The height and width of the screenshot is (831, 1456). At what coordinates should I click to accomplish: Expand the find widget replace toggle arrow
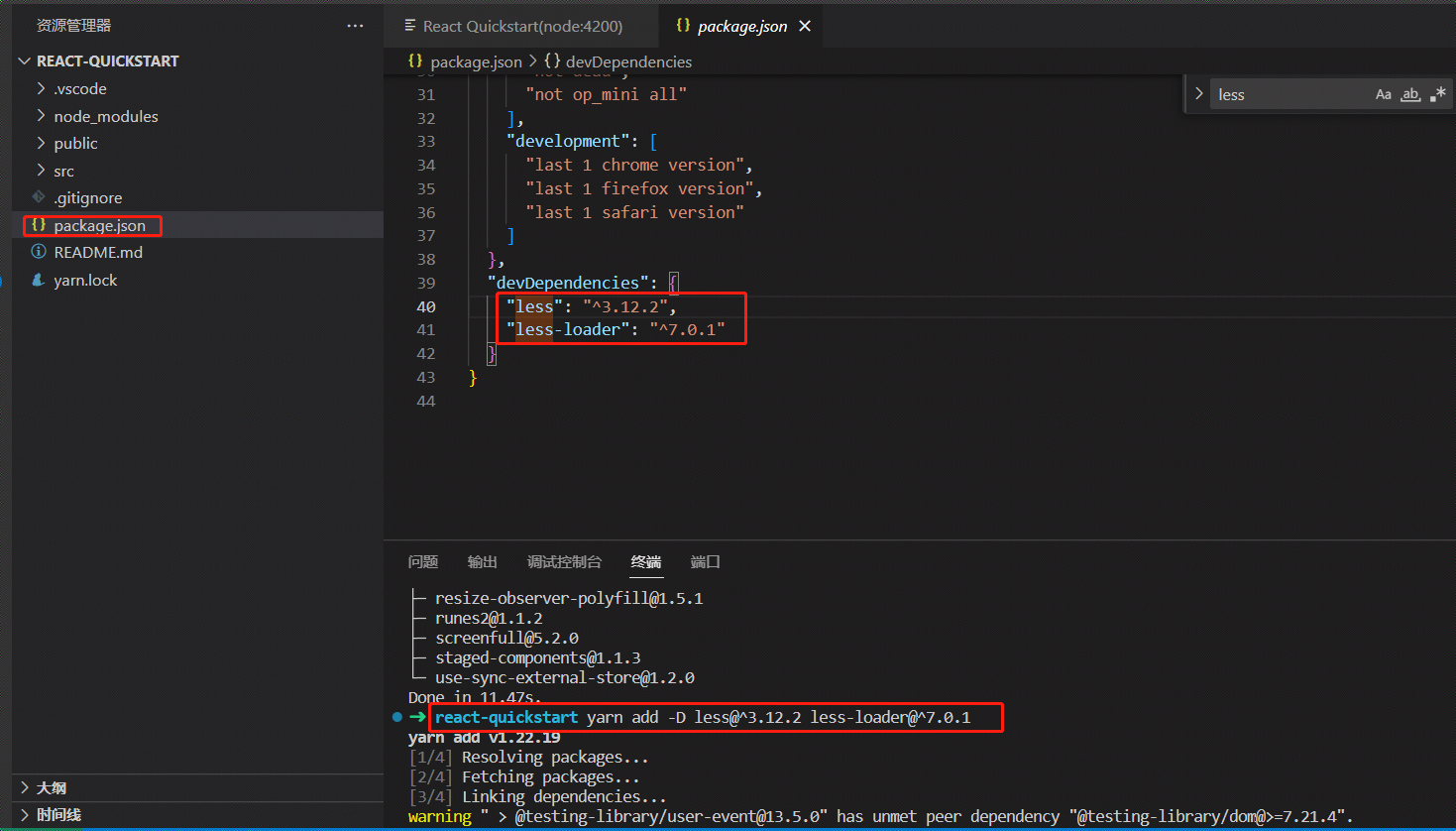(x=1198, y=94)
